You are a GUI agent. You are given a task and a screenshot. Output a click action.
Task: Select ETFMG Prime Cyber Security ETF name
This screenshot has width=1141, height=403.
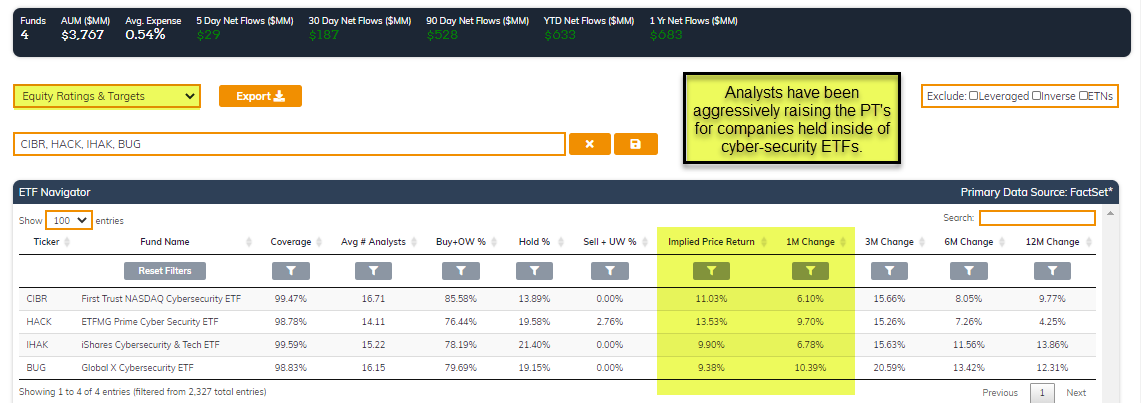click(x=150, y=322)
